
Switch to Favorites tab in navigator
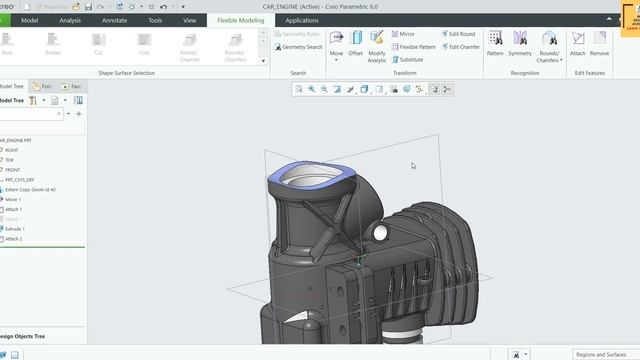(71, 87)
